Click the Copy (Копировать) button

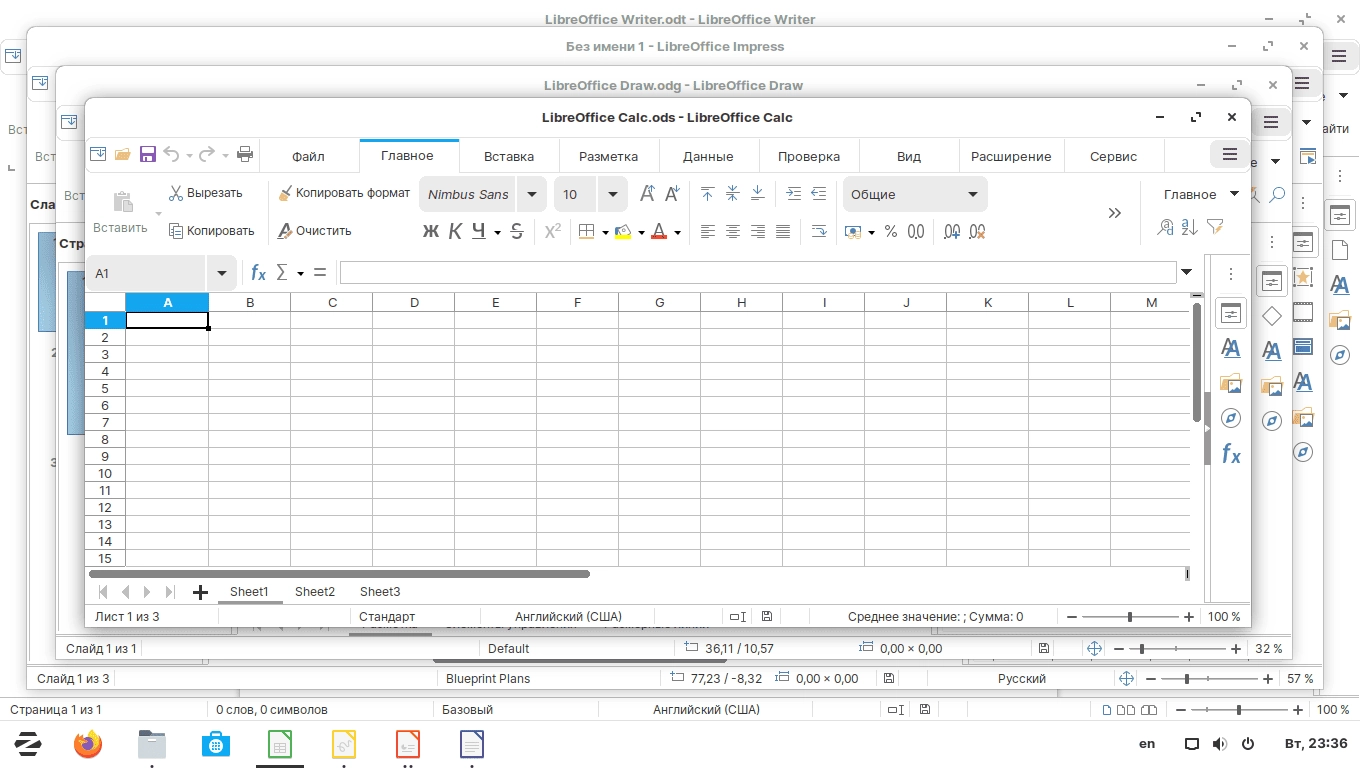(212, 231)
